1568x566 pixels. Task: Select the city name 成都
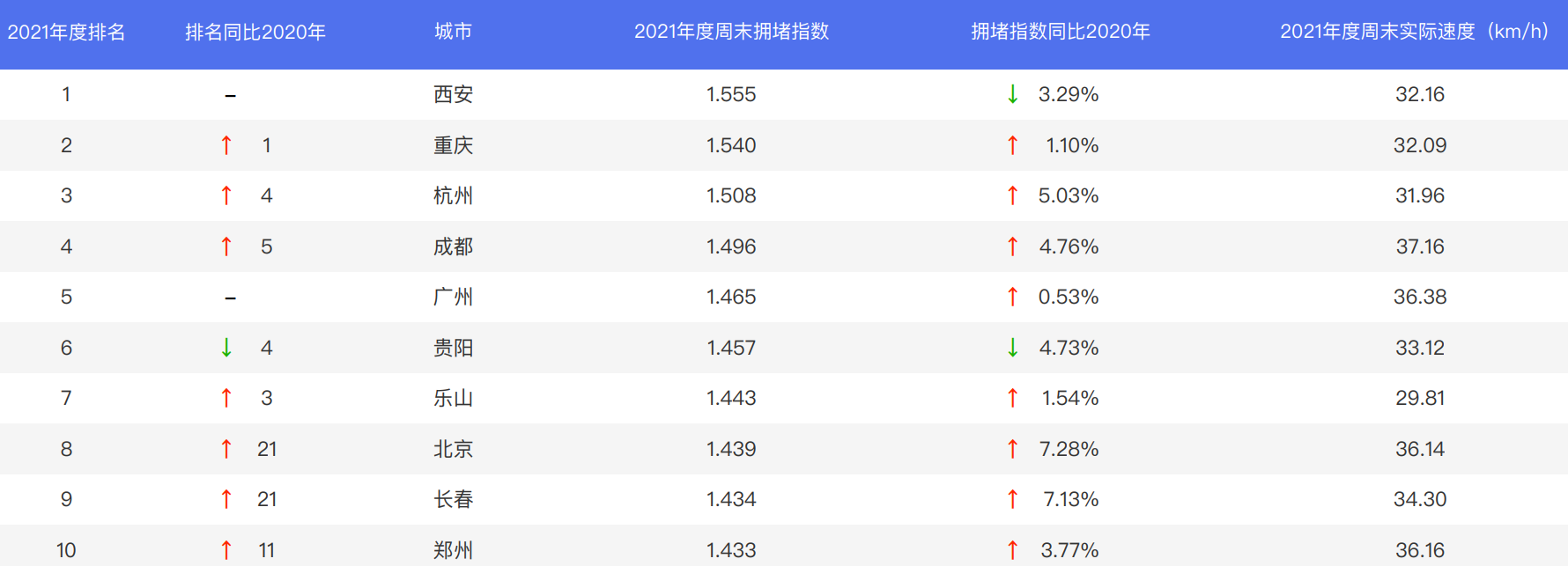(453, 246)
